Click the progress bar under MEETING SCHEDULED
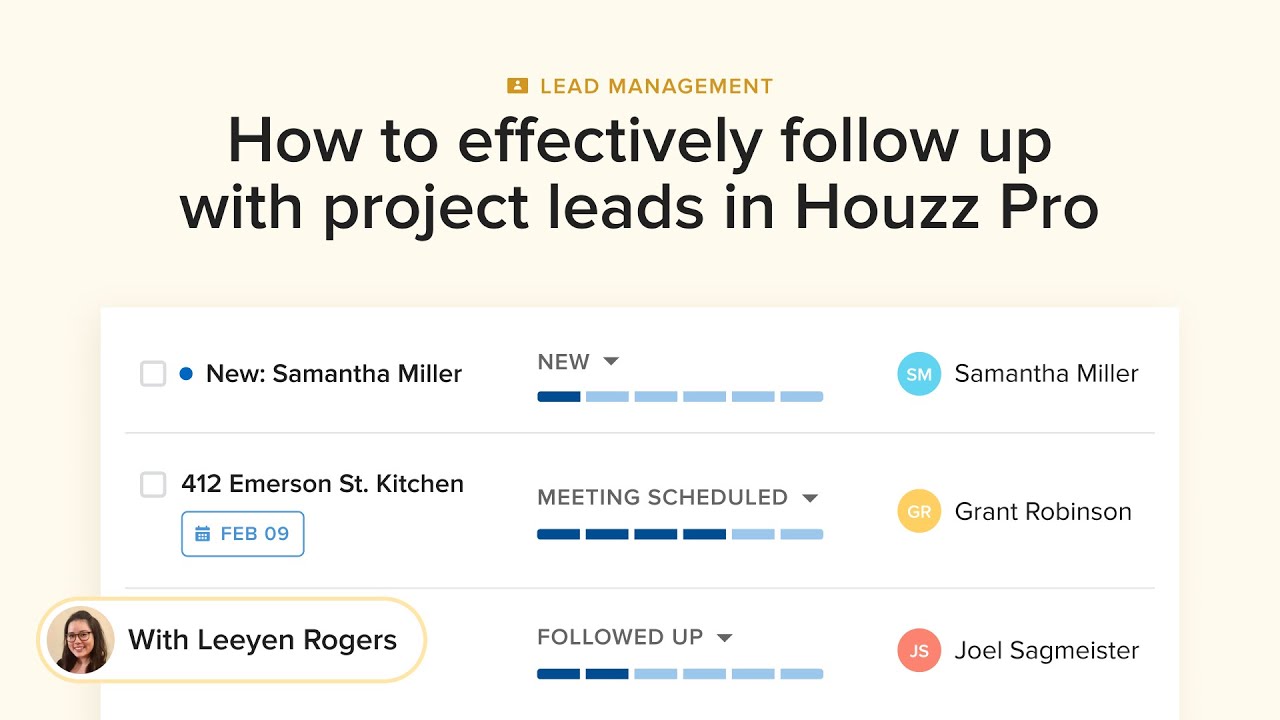 (x=680, y=534)
